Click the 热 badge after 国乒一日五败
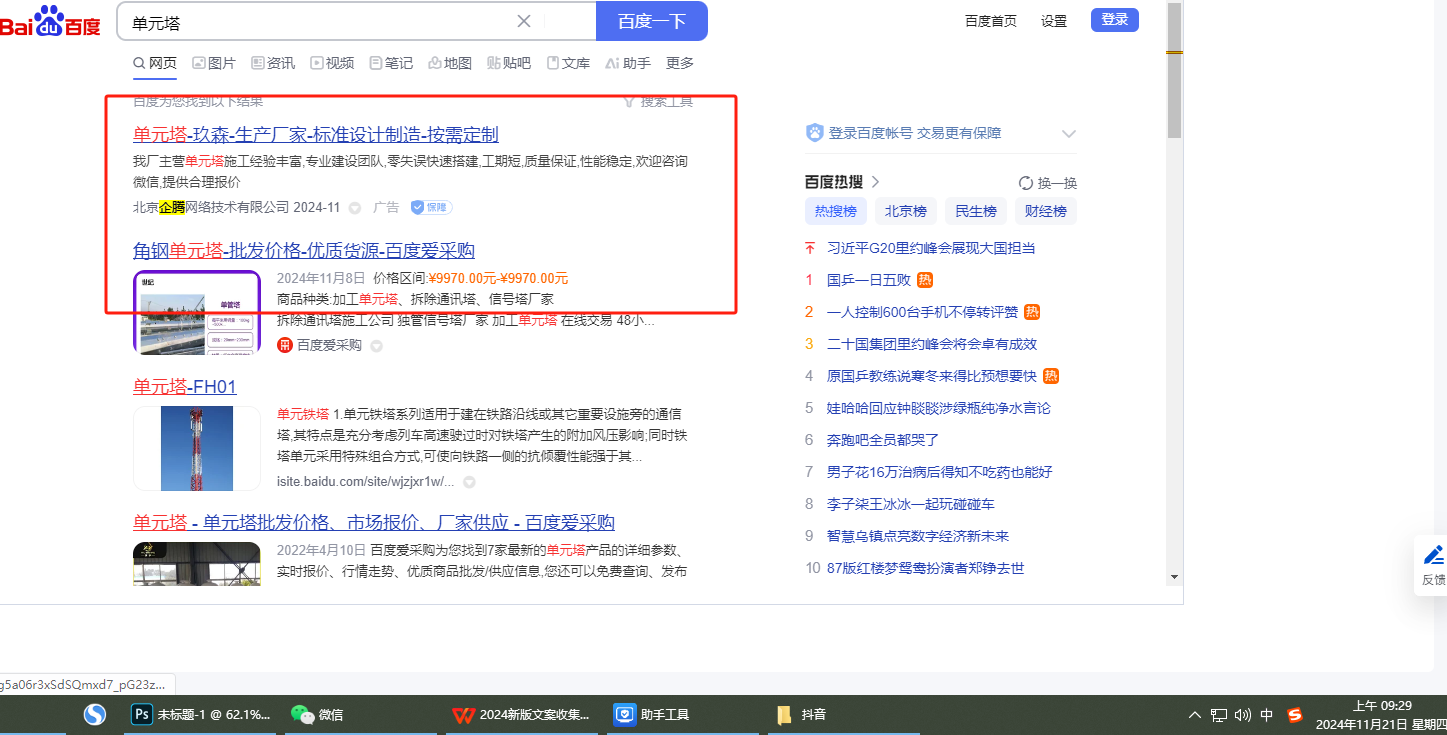 [x=925, y=280]
